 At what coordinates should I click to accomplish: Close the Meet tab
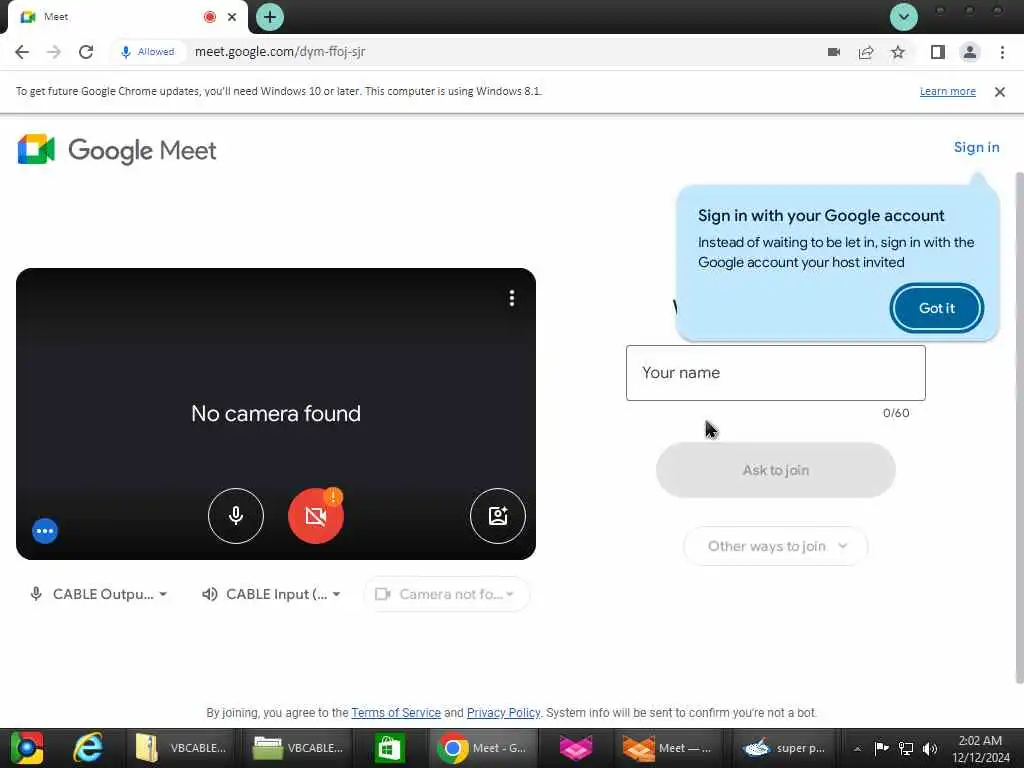[232, 17]
